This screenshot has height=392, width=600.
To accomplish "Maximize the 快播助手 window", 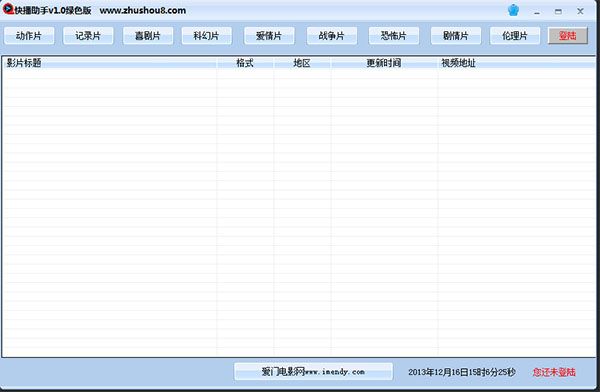I will 558,11.
